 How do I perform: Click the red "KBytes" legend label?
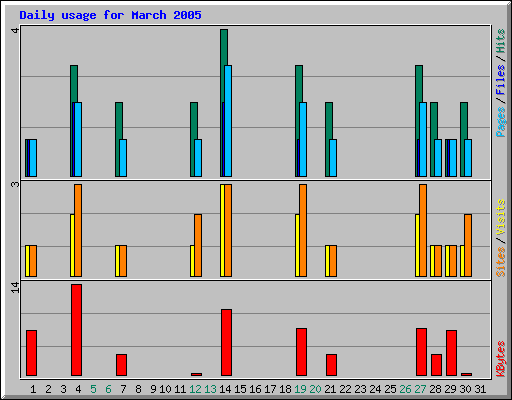pyautogui.click(x=500, y=359)
